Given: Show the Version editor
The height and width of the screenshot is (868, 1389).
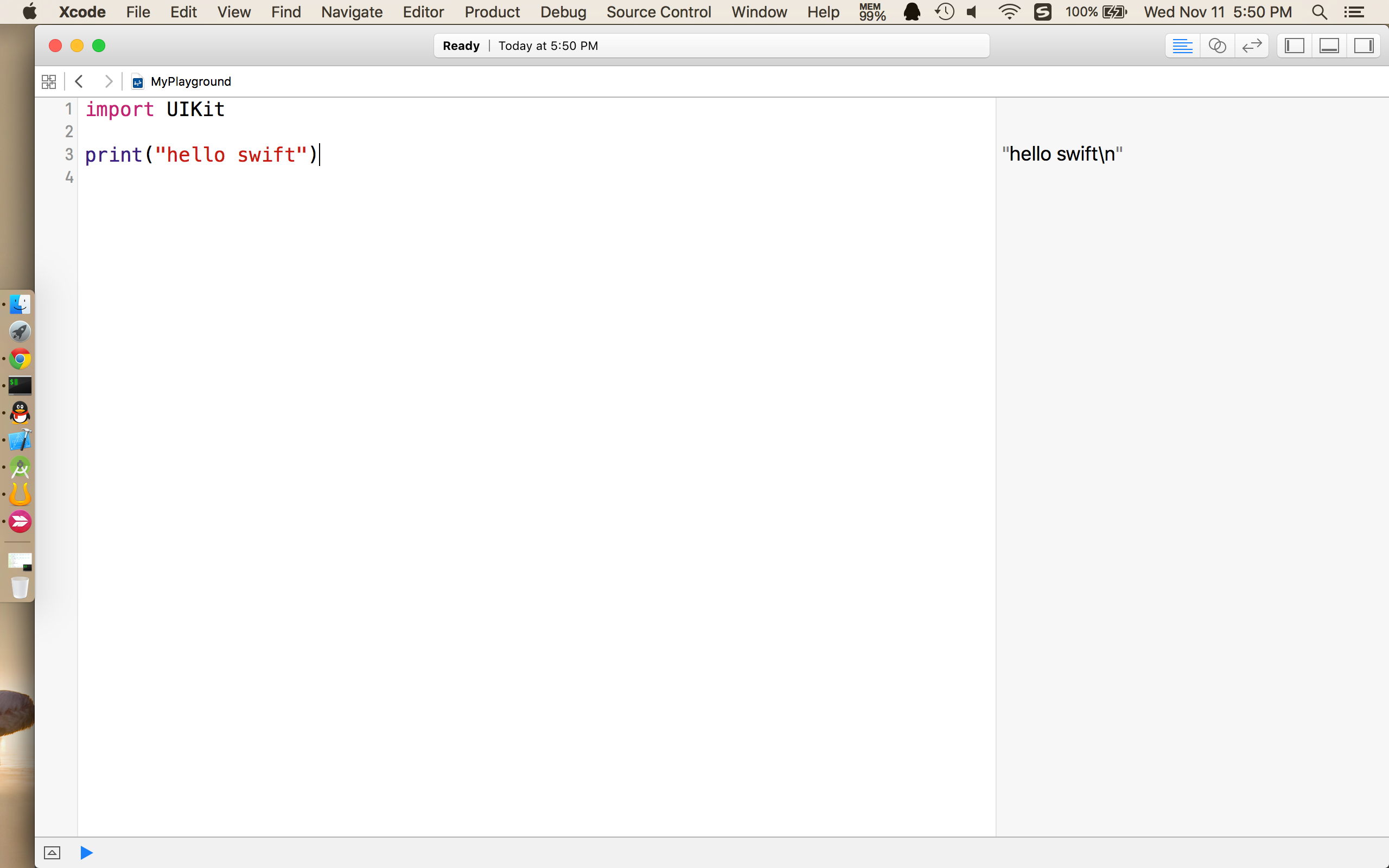Looking at the screenshot, I should pos(1251,46).
